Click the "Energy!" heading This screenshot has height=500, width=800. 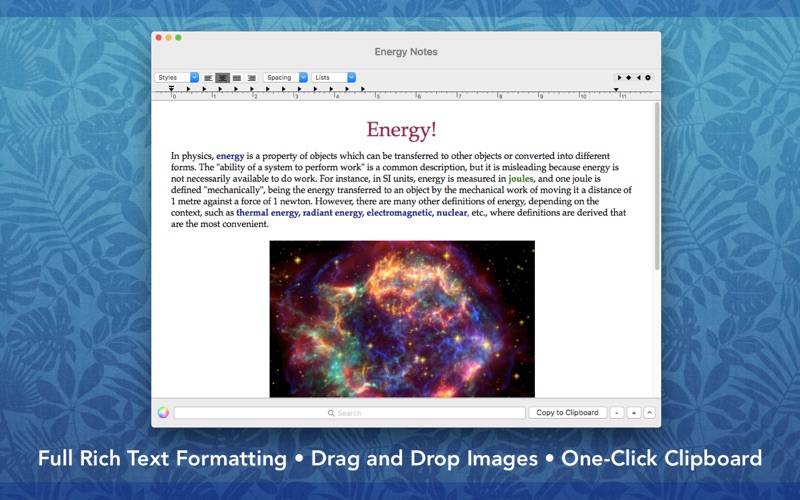coord(402,130)
